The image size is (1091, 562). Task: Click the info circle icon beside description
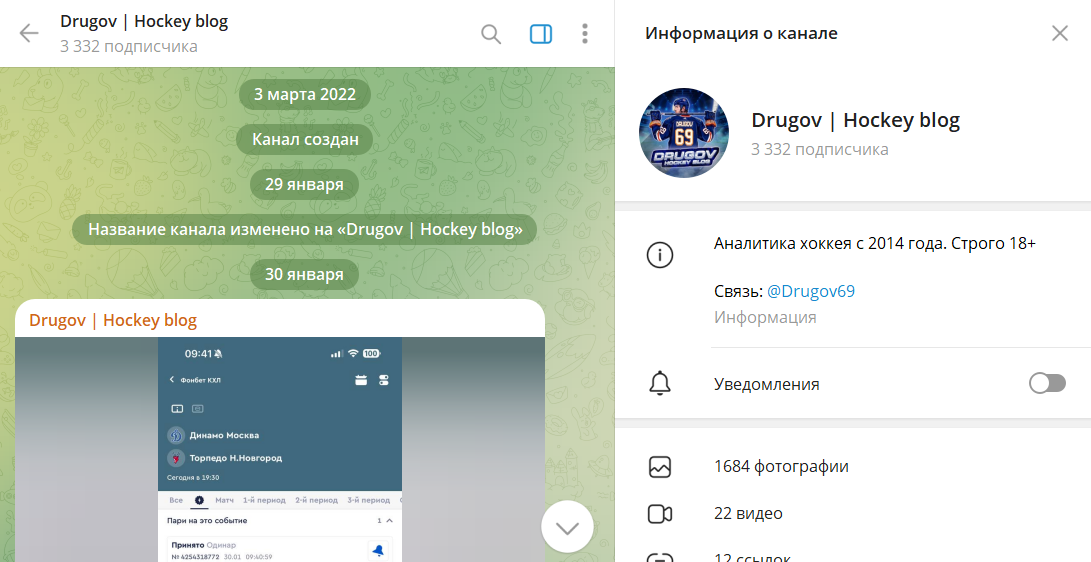point(660,255)
